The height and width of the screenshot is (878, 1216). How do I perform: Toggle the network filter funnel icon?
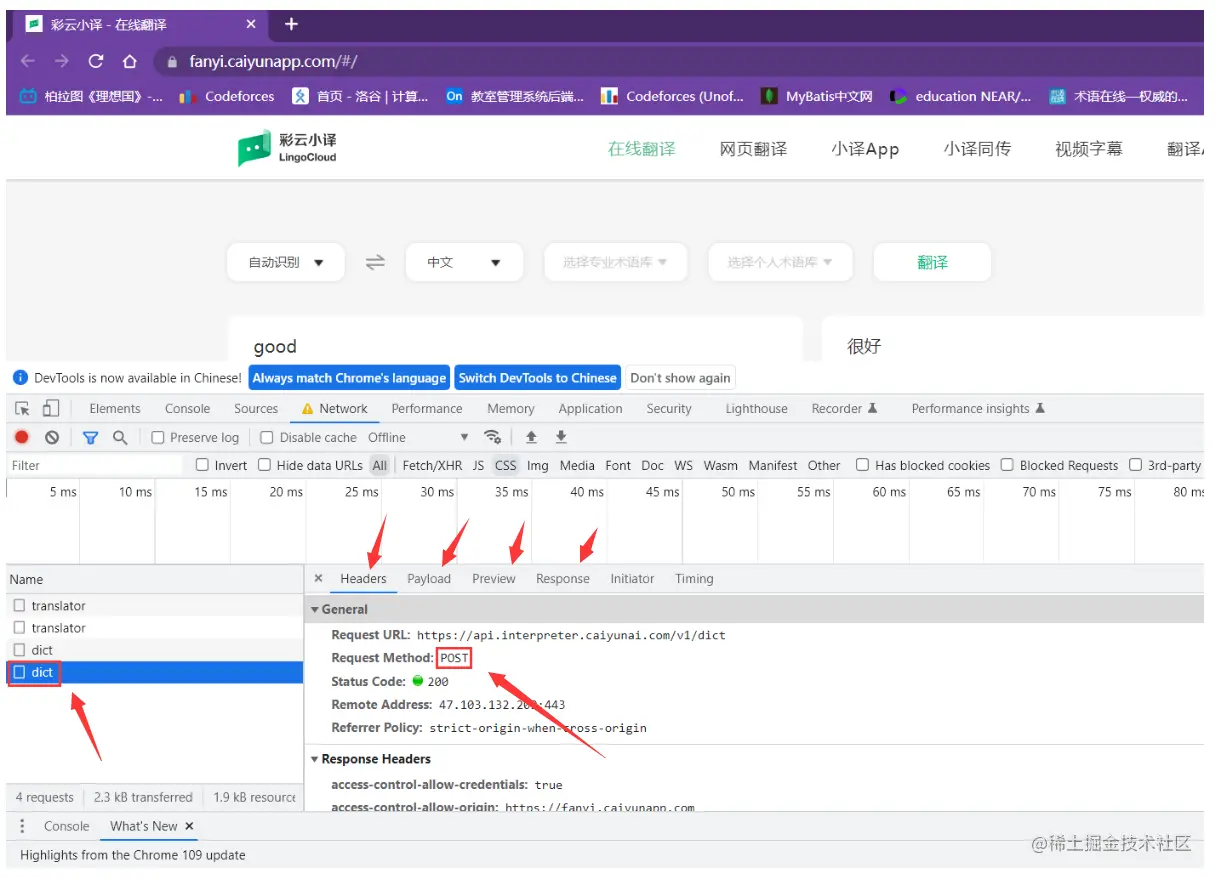(x=90, y=437)
